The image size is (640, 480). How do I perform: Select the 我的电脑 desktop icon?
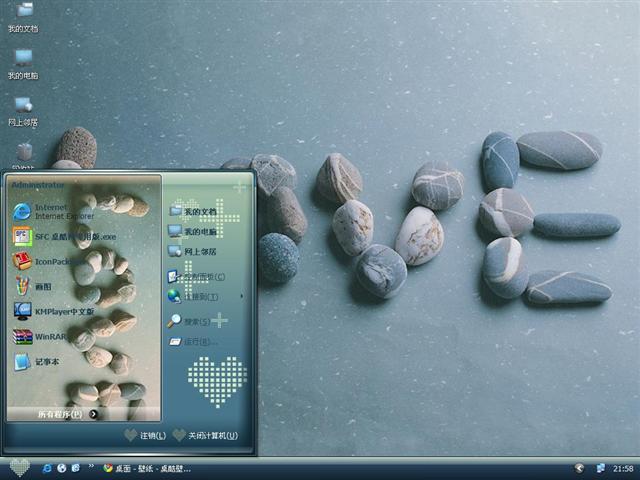pyautogui.click(x=23, y=64)
